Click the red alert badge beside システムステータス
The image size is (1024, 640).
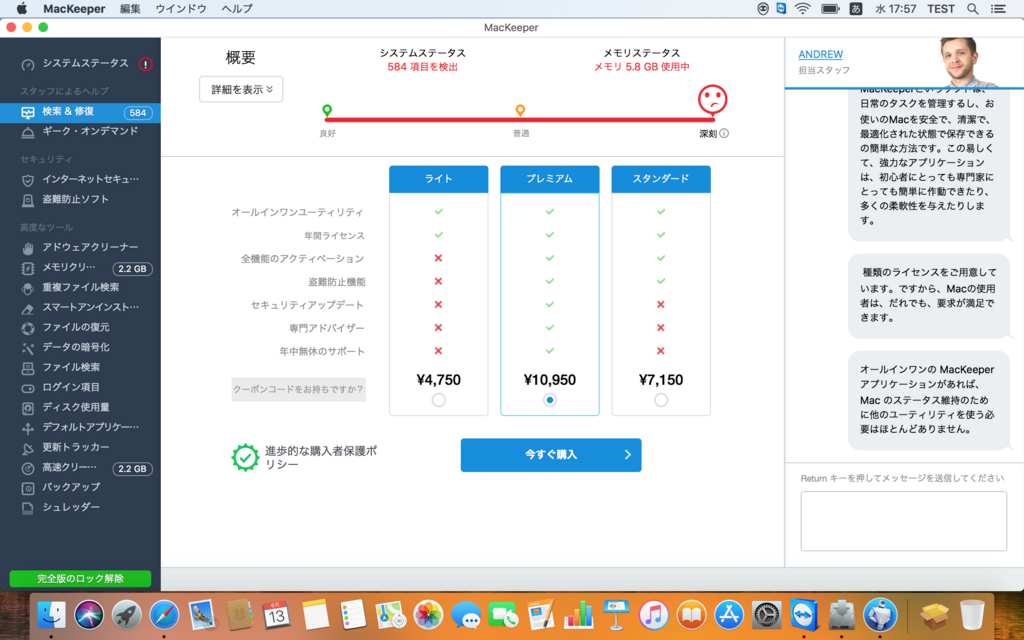coord(145,64)
